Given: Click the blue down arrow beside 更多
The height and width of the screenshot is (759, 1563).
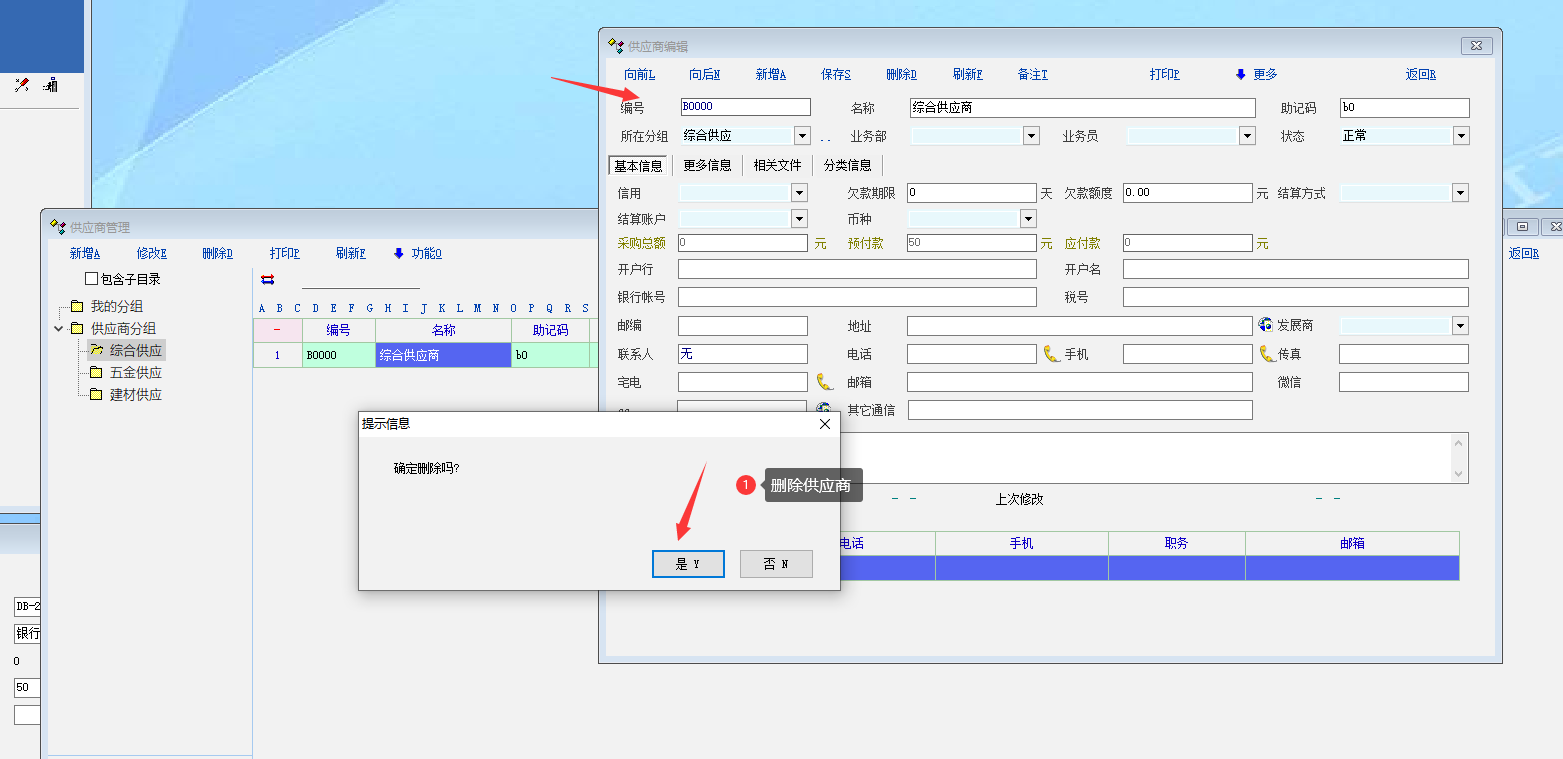Looking at the screenshot, I should [1240, 75].
